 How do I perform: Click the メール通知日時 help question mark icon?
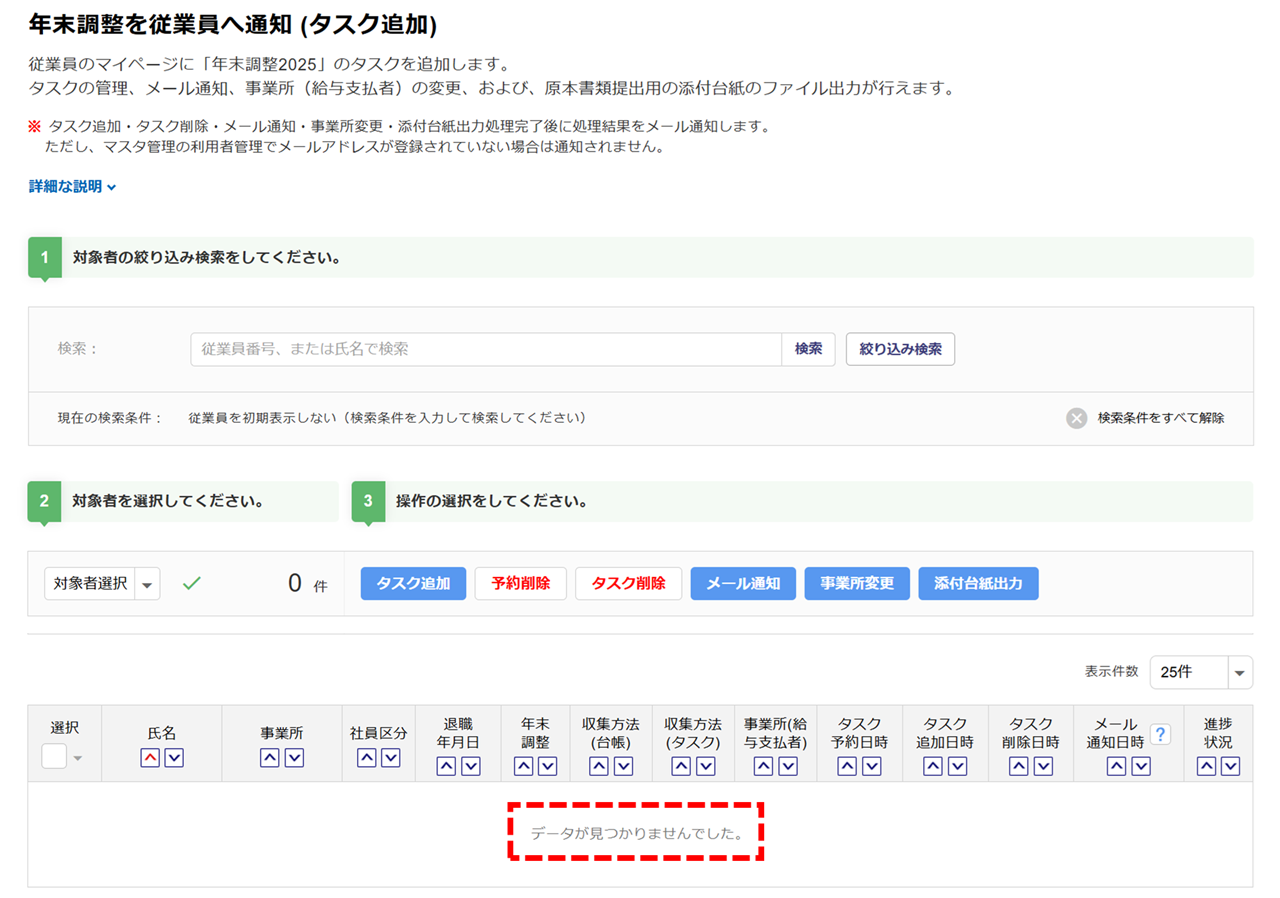1160,735
